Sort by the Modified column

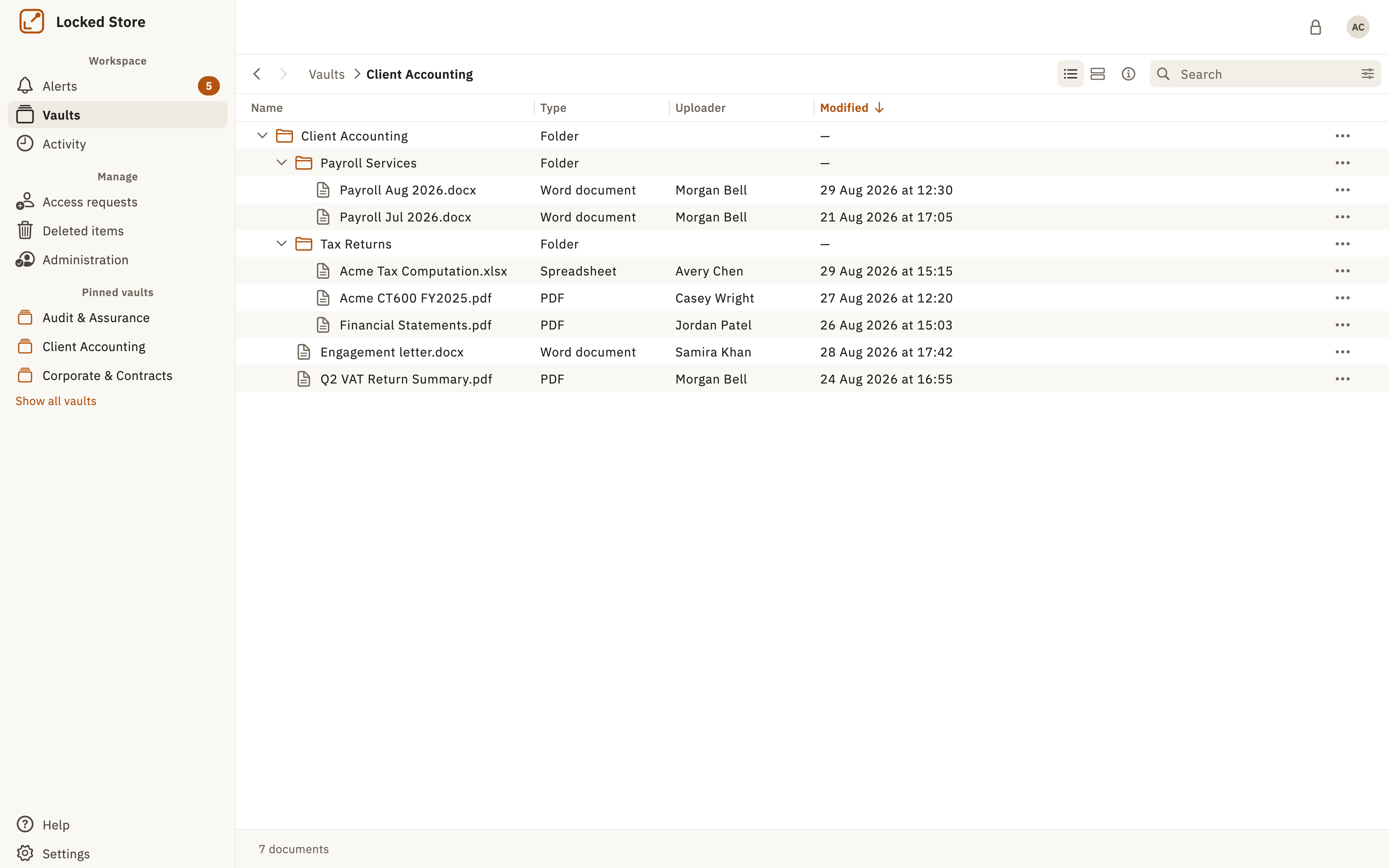pyautogui.click(x=852, y=108)
